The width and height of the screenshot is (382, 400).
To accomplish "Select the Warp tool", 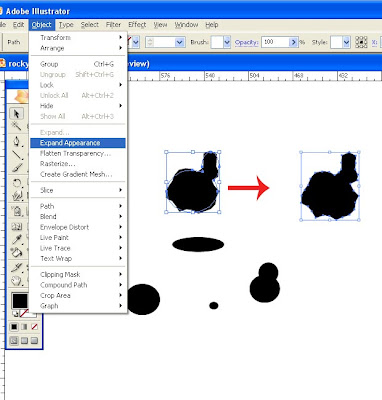I will 17,196.
